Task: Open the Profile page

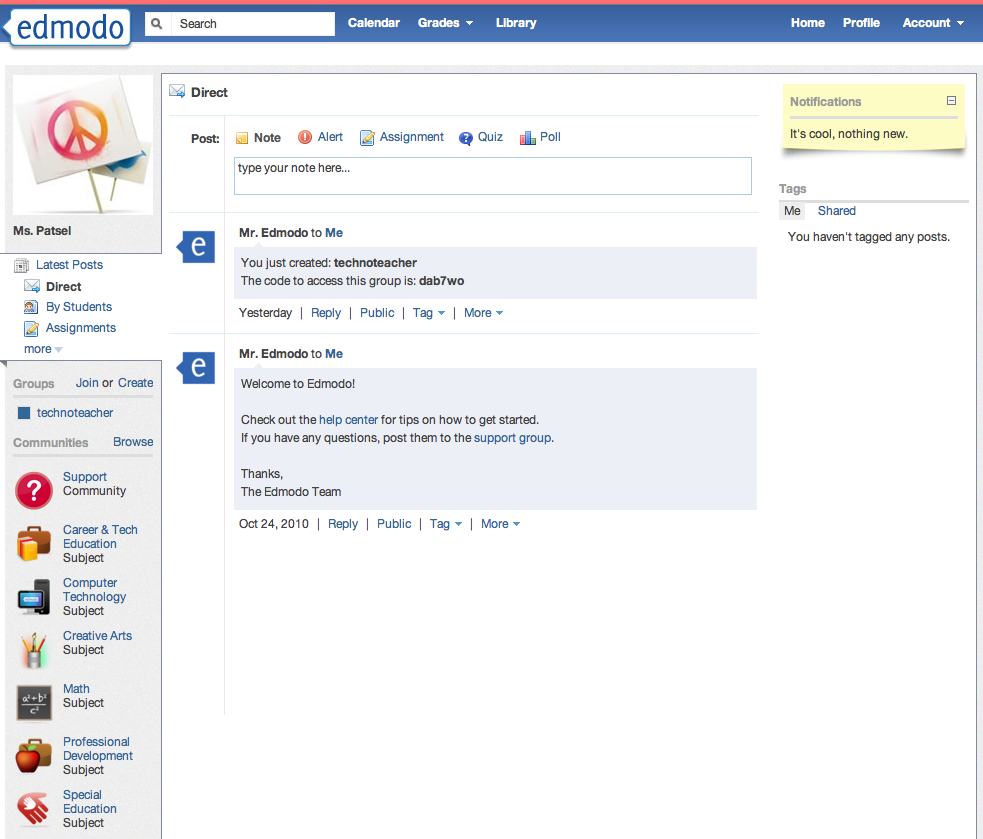Action: tap(861, 23)
